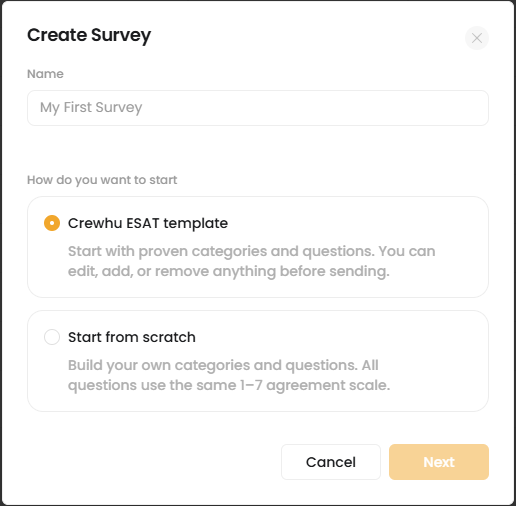Click the 'How do you want to start' label
This screenshot has width=516, height=506.
pos(102,180)
